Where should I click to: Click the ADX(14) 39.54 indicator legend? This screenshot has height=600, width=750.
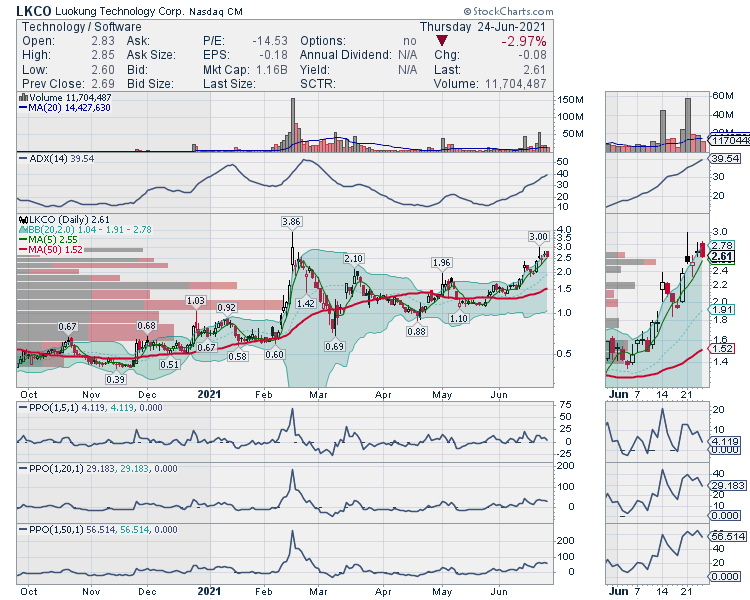coord(56,158)
